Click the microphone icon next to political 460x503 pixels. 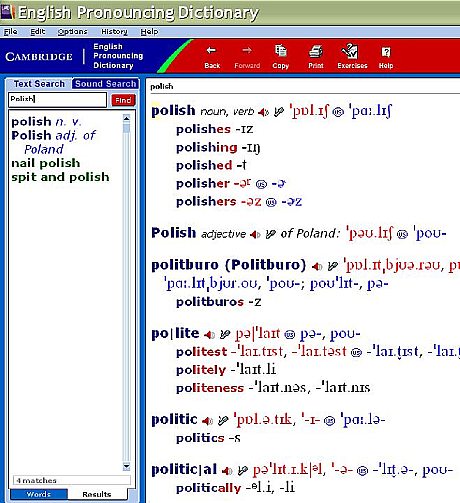[x=243, y=471]
